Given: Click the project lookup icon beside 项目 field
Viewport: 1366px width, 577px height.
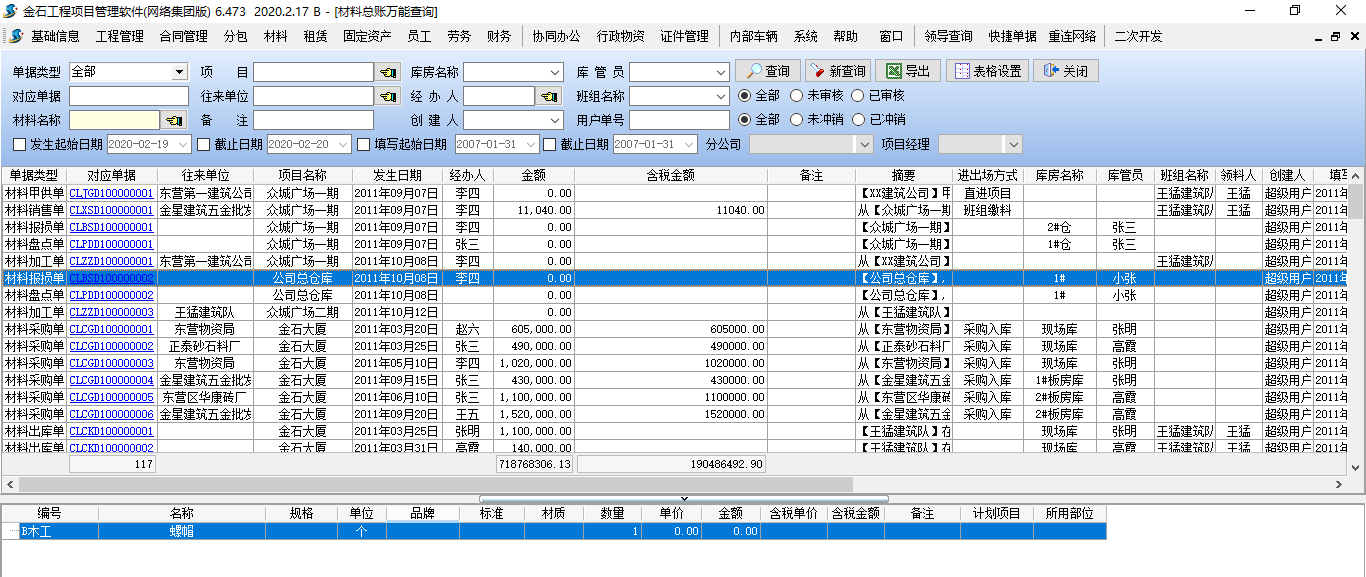Looking at the screenshot, I should click(387, 72).
